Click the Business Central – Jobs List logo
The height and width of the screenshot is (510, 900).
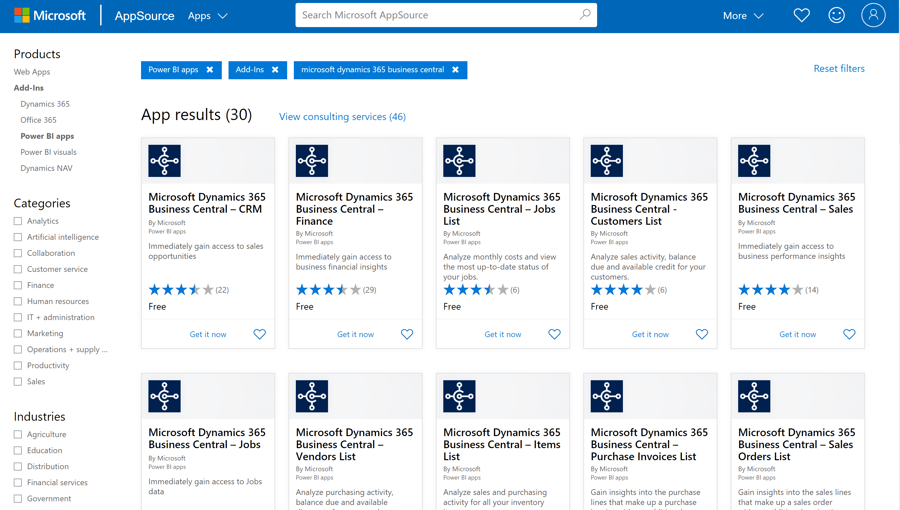(x=459, y=161)
